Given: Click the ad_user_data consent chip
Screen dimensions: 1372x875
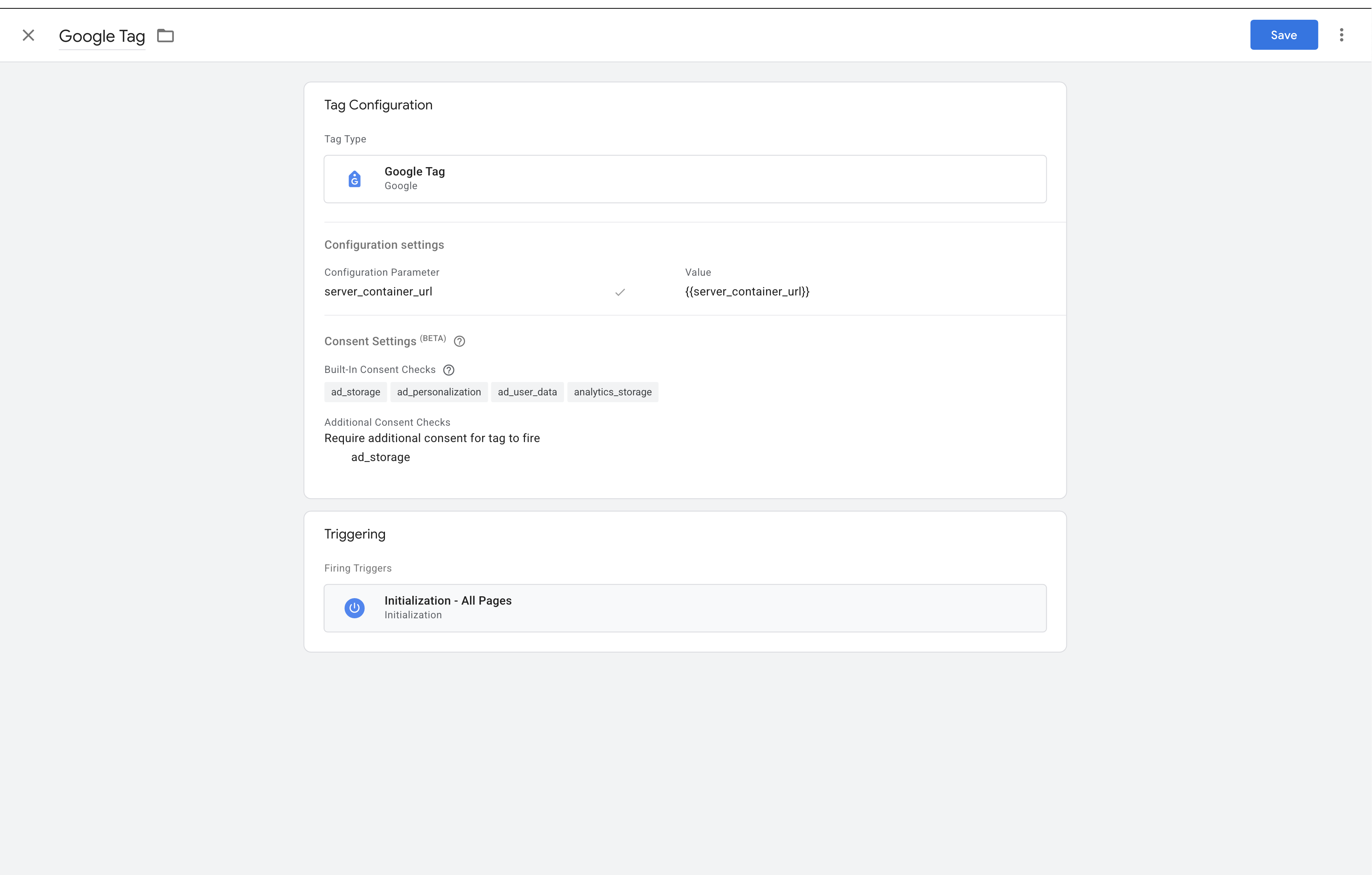Looking at the screenshot, I should point(527,392).
